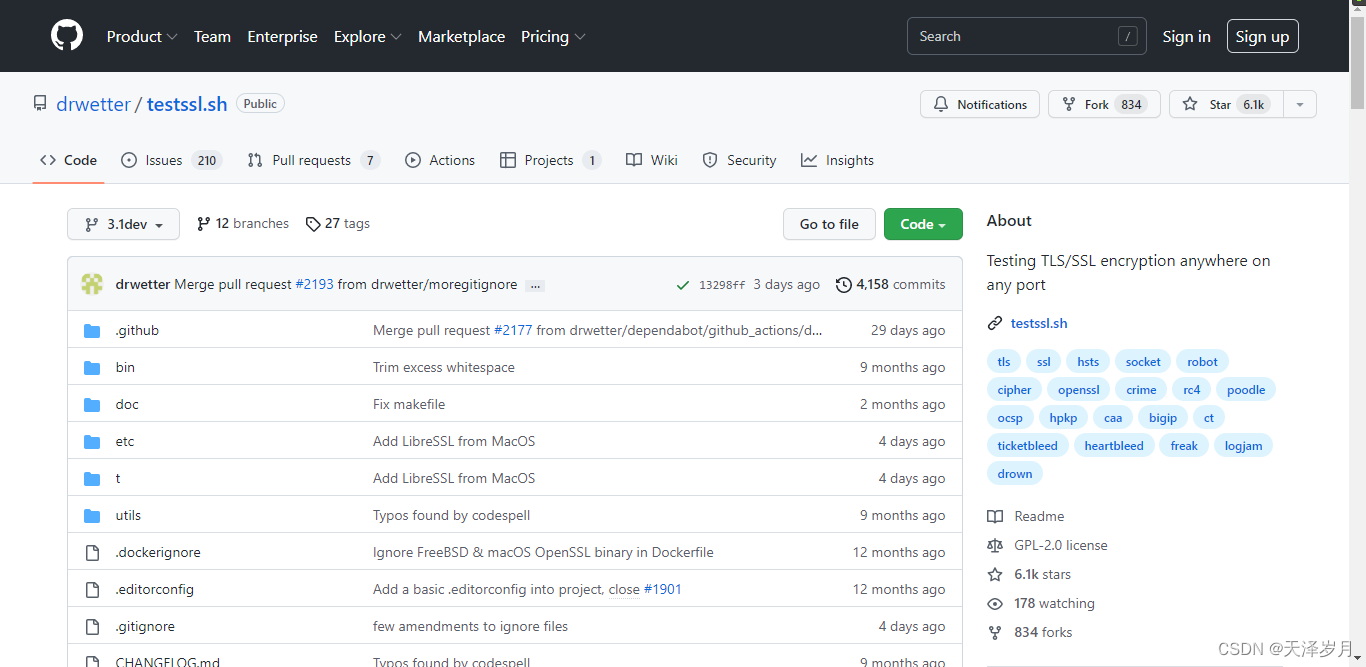Click the .editorconfig file icon

[92, 589]
